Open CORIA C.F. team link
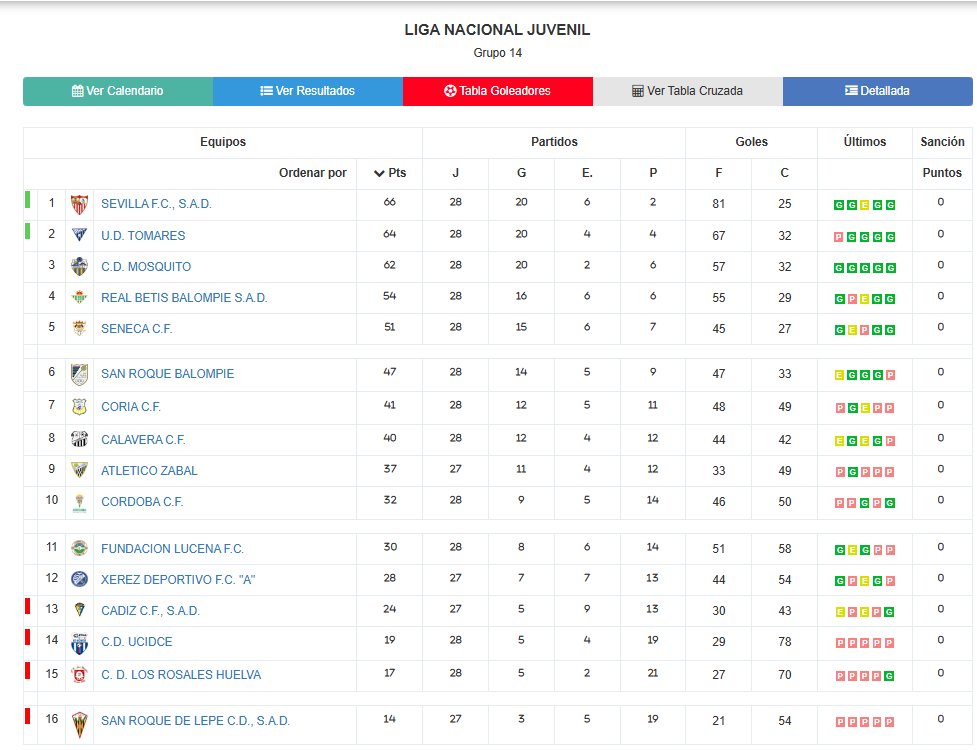 [131, 407]
